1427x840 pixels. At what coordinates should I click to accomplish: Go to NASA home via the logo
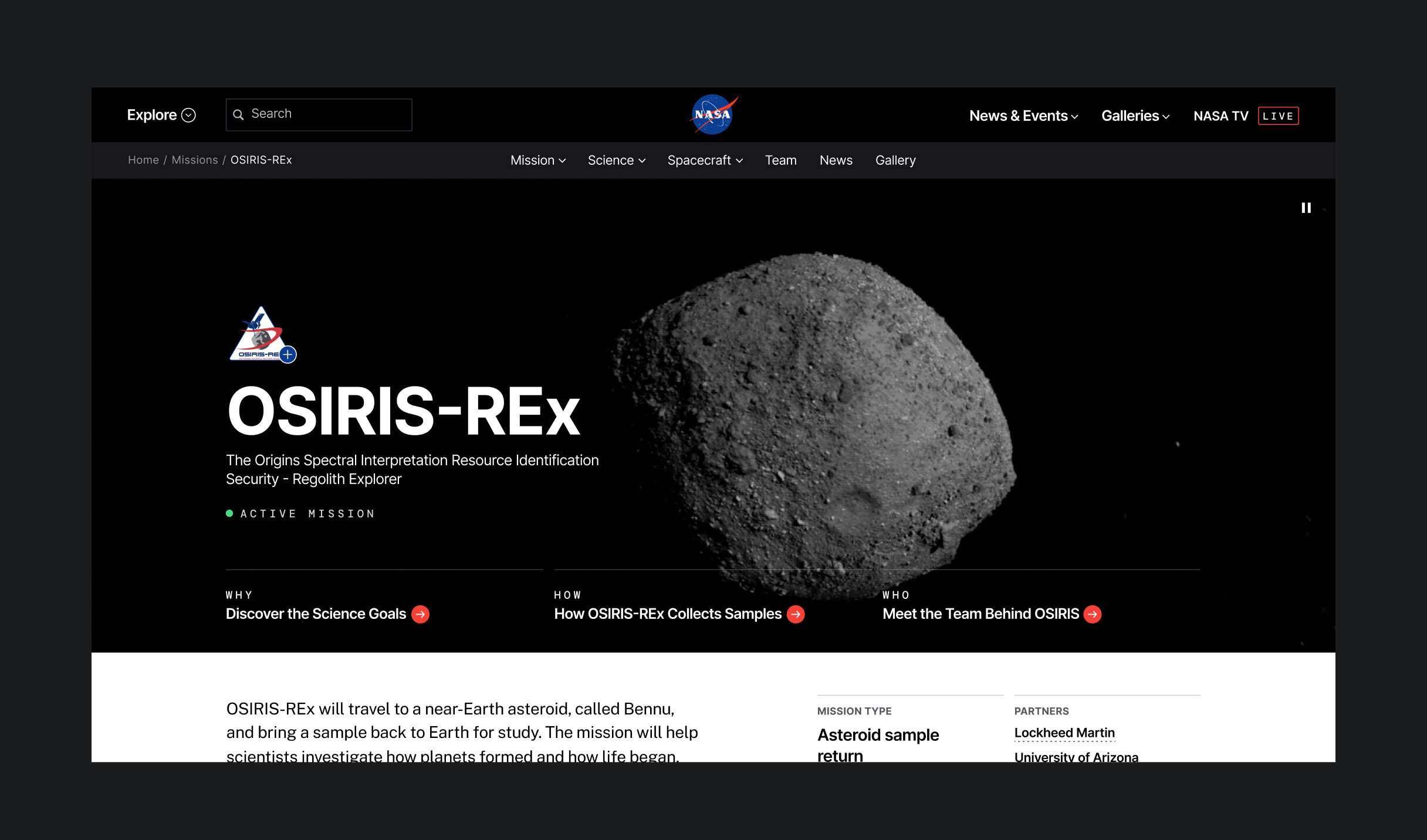pyautogui.click(x=713, y=114)
